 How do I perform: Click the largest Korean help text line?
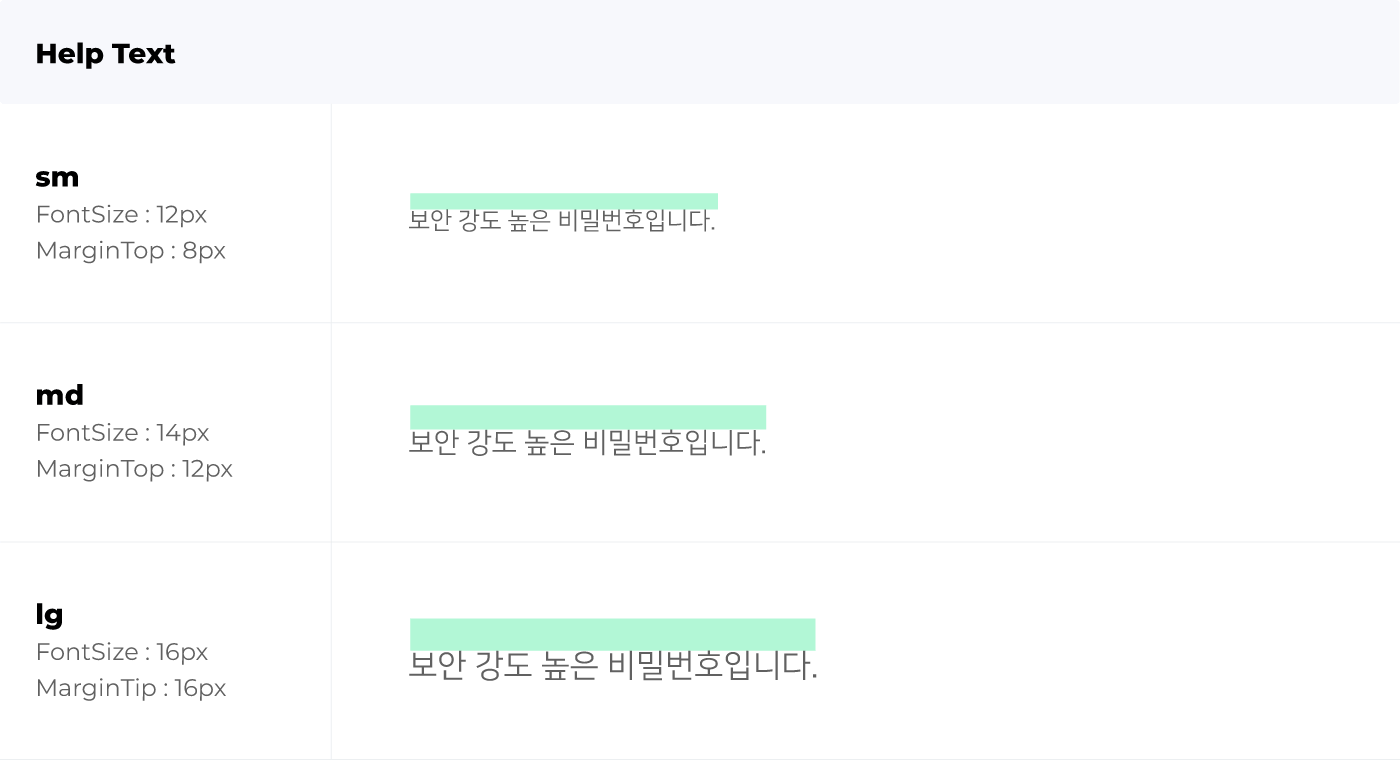(x=613, y=665)
